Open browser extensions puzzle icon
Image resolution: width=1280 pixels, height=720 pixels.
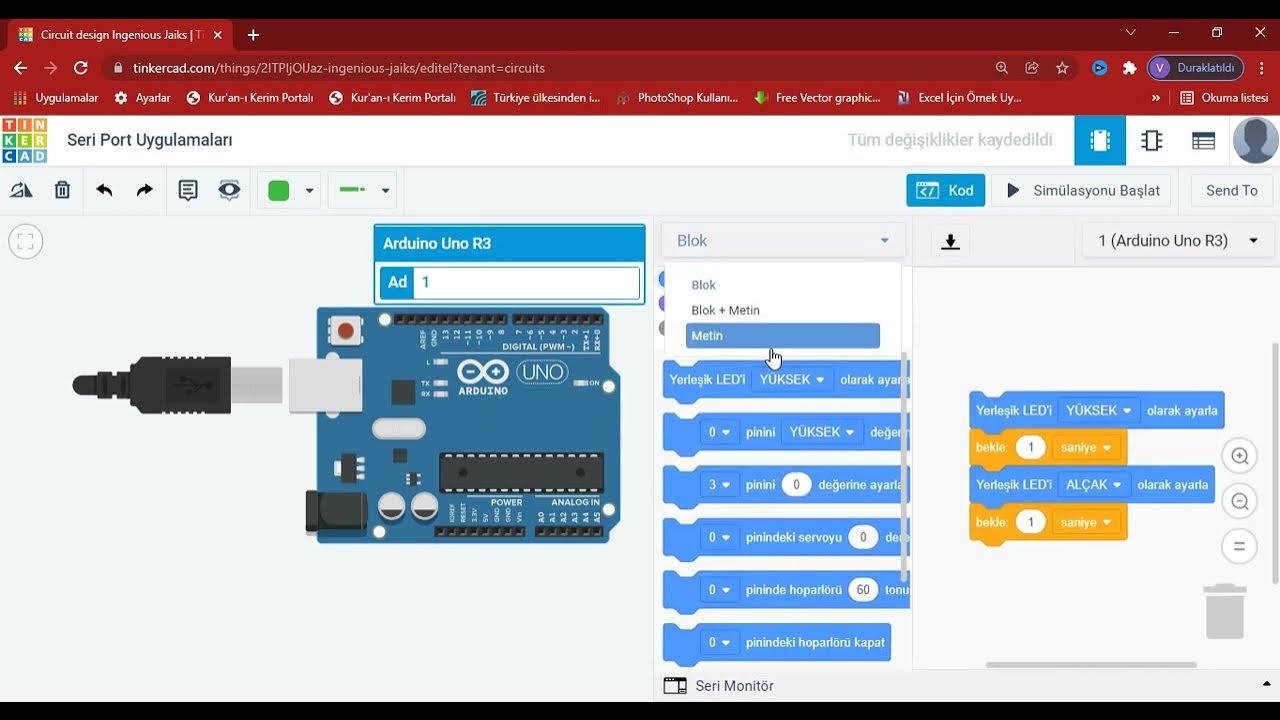[x=1130, y=68]
